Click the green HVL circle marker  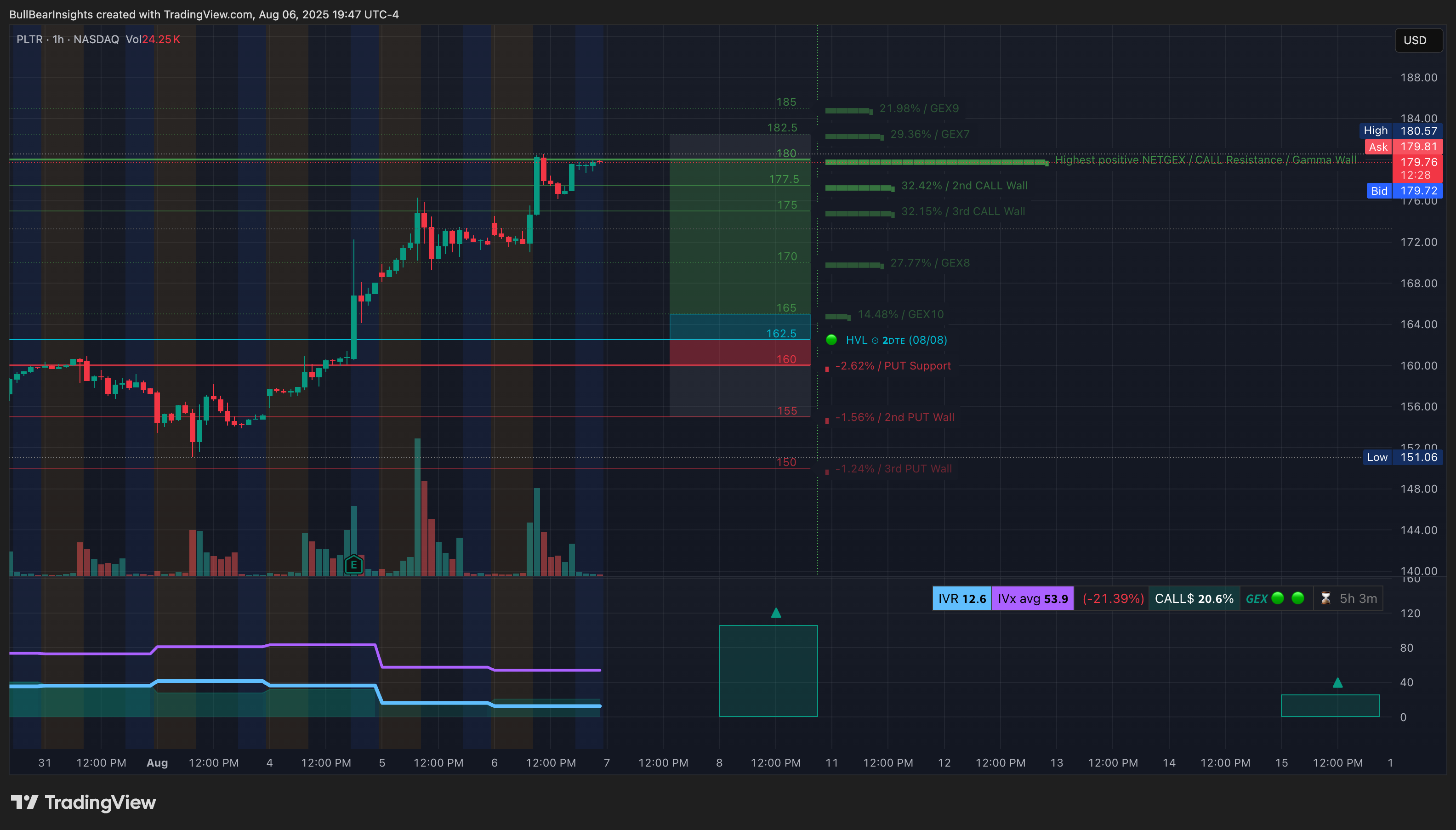click(x=831, y=340)
